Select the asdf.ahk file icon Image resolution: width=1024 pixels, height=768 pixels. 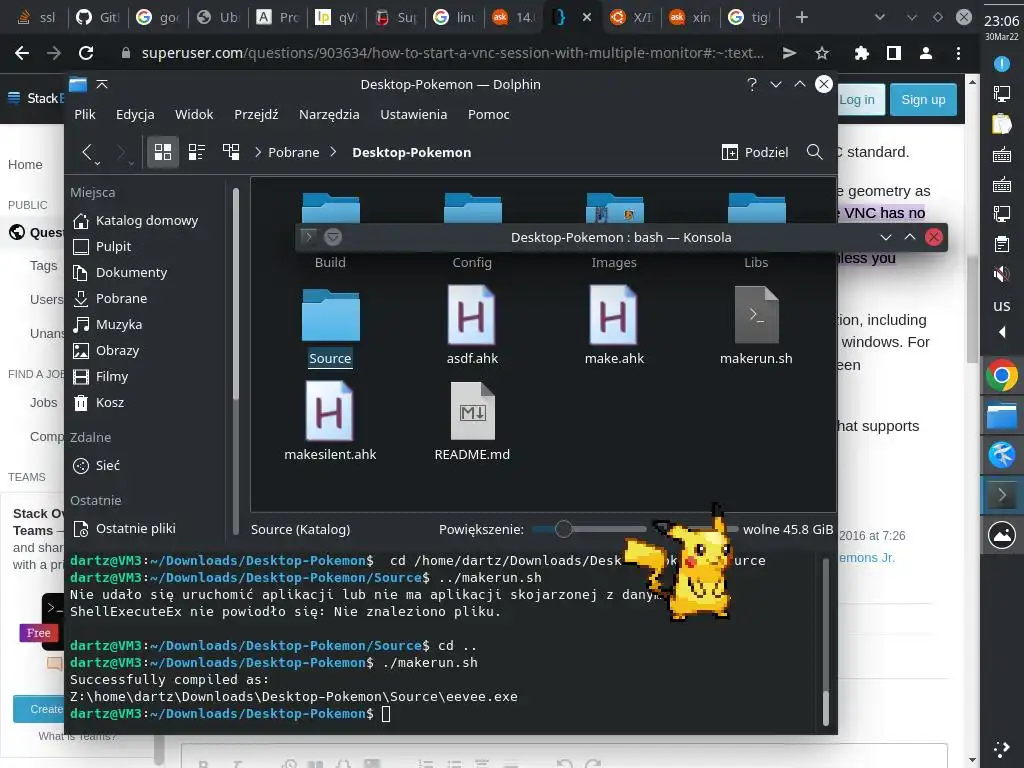click(x=472, y=315)
